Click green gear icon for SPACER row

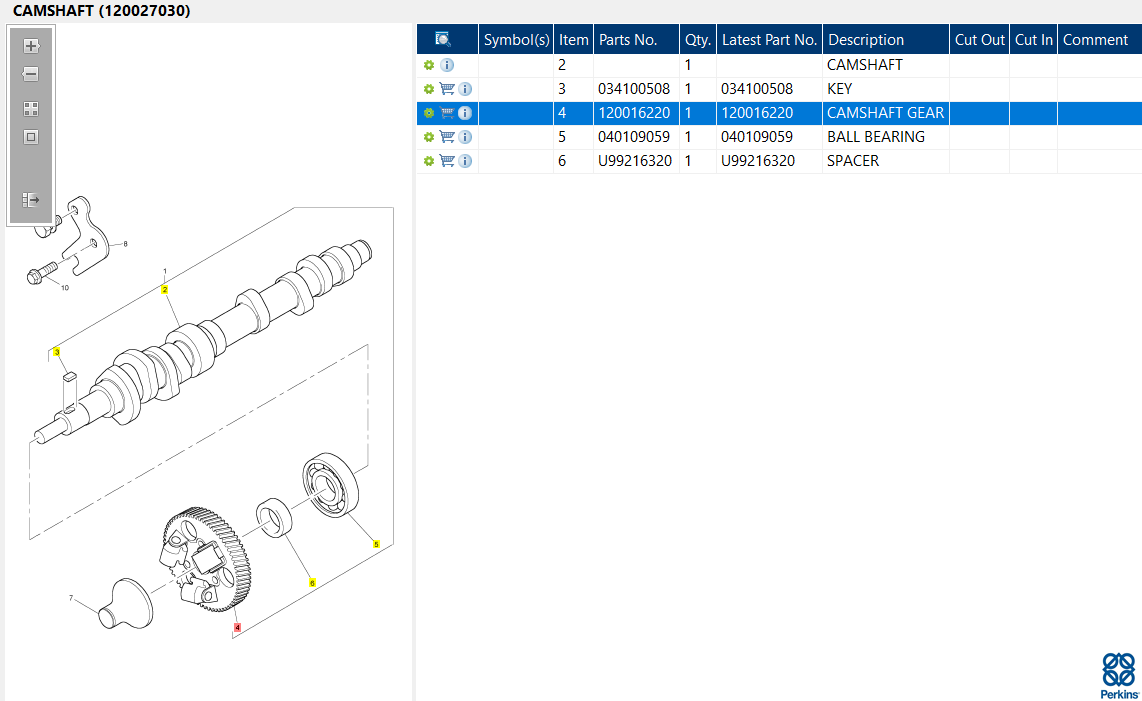(x=429, y=161)
